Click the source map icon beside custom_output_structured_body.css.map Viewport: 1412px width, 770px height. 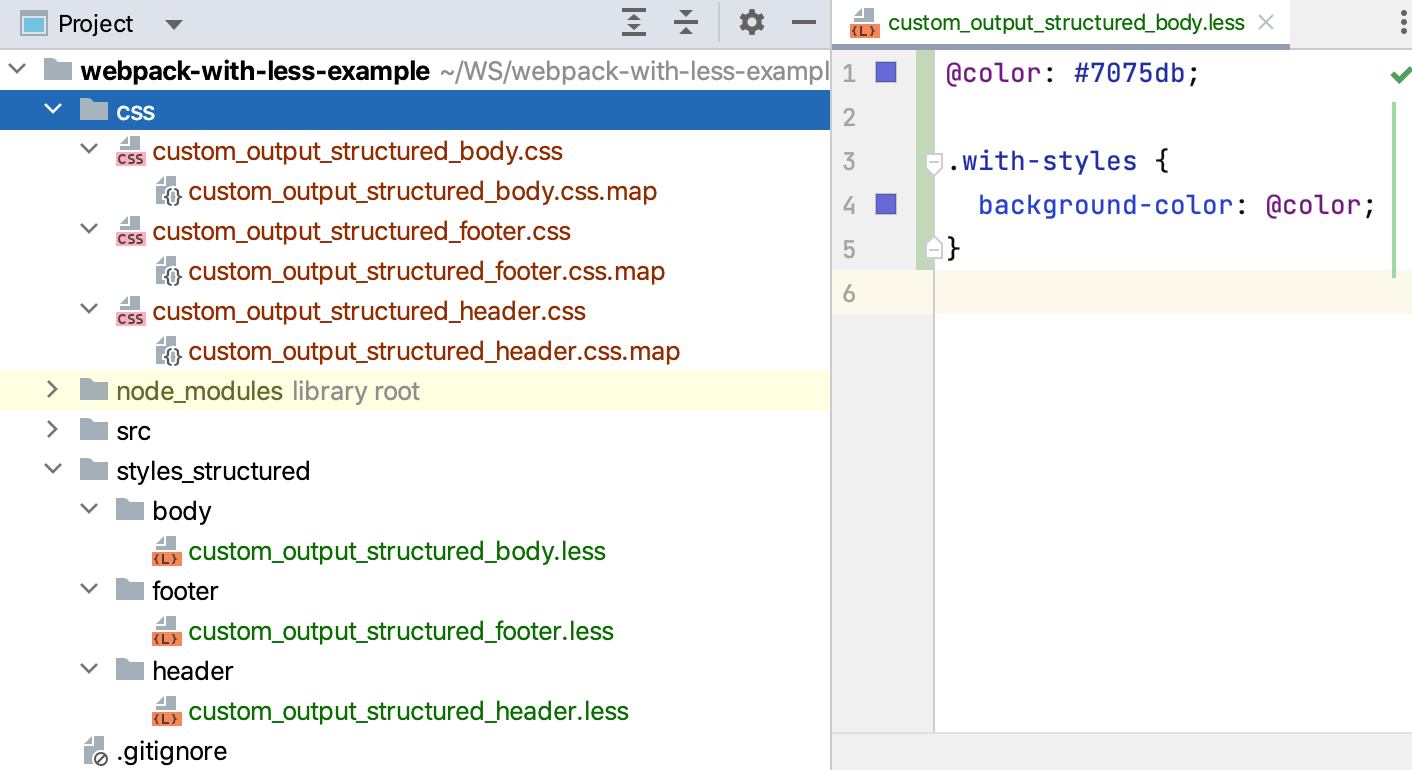point(168,191)
